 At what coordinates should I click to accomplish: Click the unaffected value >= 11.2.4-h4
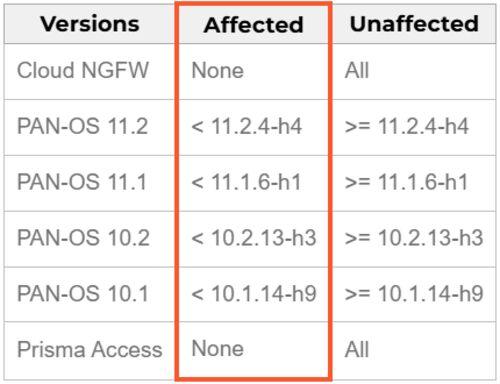407,126
